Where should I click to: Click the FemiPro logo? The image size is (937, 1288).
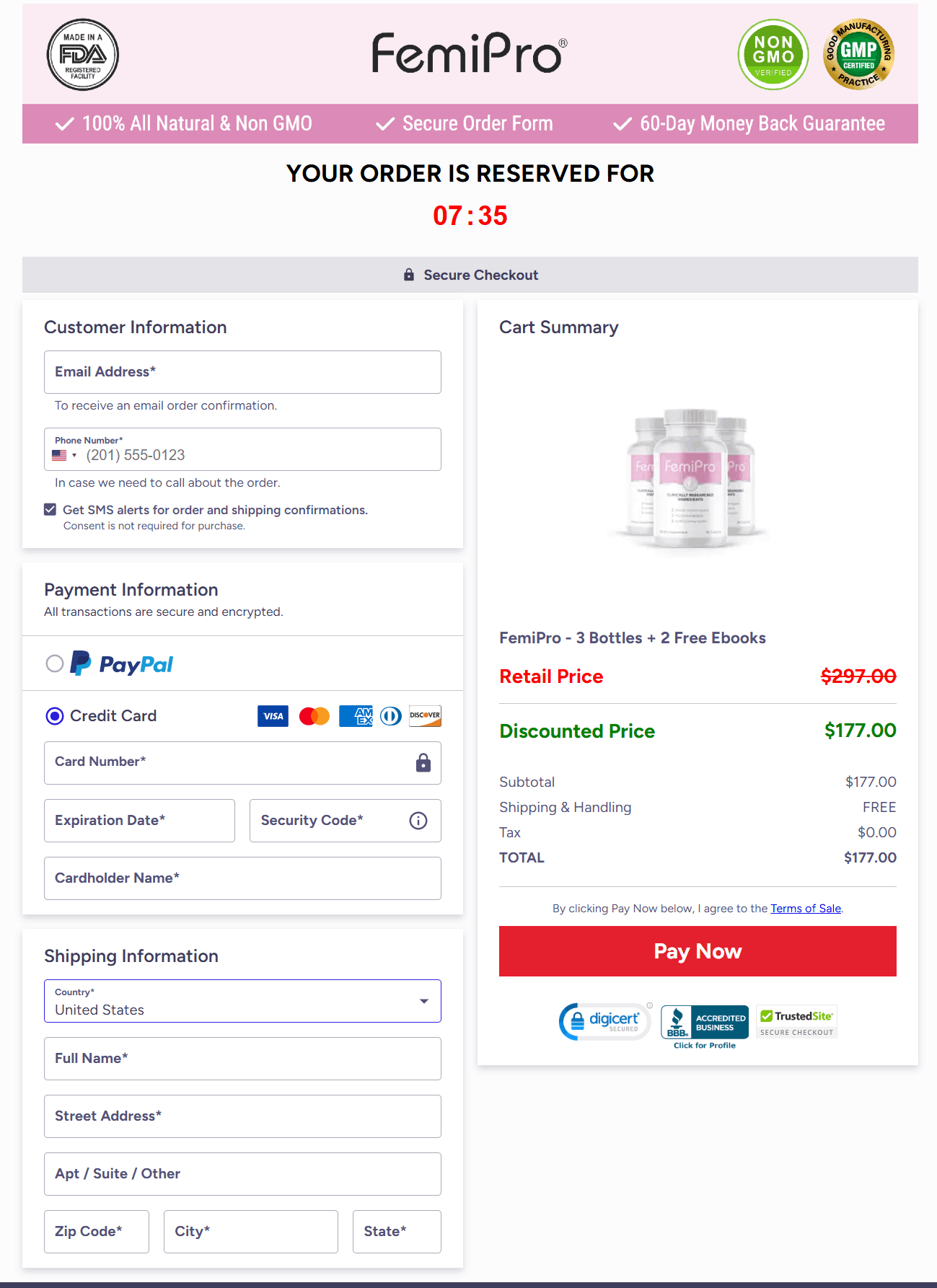pos(467,52)
